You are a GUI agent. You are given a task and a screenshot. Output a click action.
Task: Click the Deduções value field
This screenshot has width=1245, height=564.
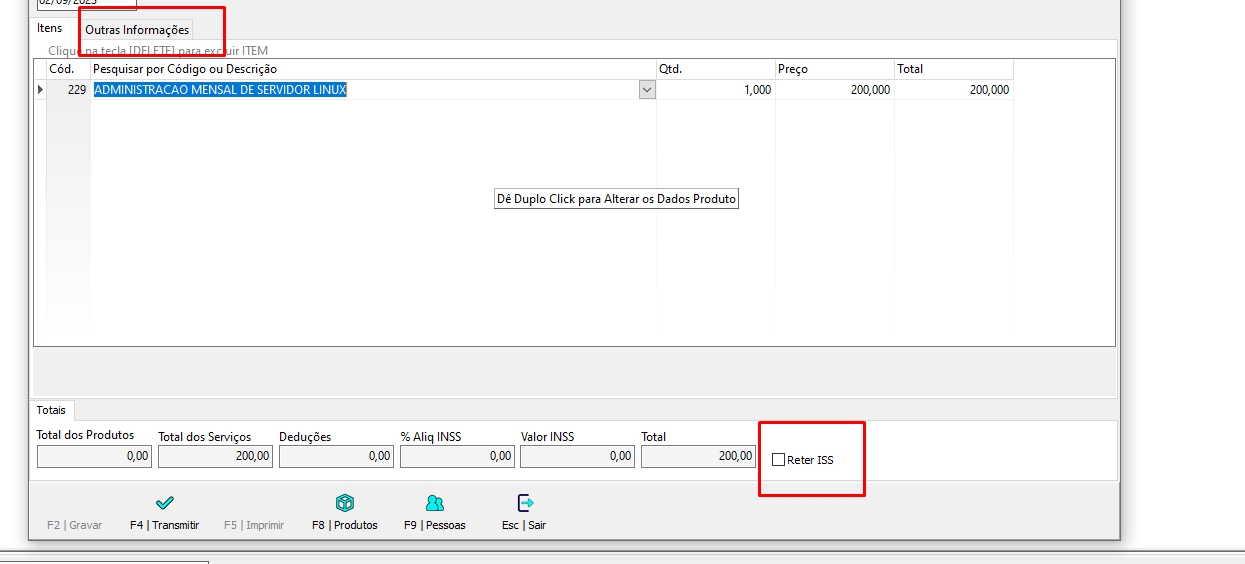(x=336, y=456)
